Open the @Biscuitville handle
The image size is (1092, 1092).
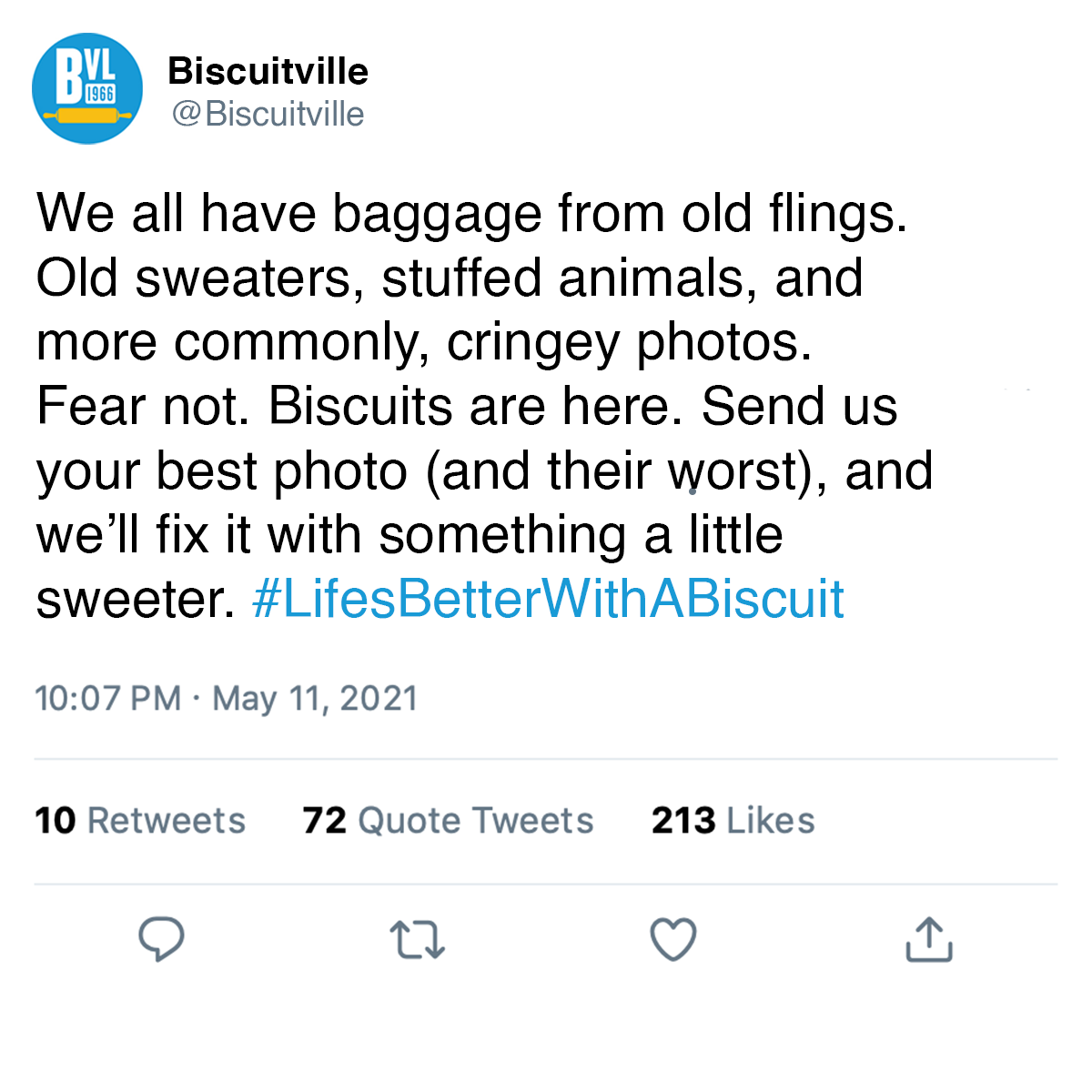(268, 114)
